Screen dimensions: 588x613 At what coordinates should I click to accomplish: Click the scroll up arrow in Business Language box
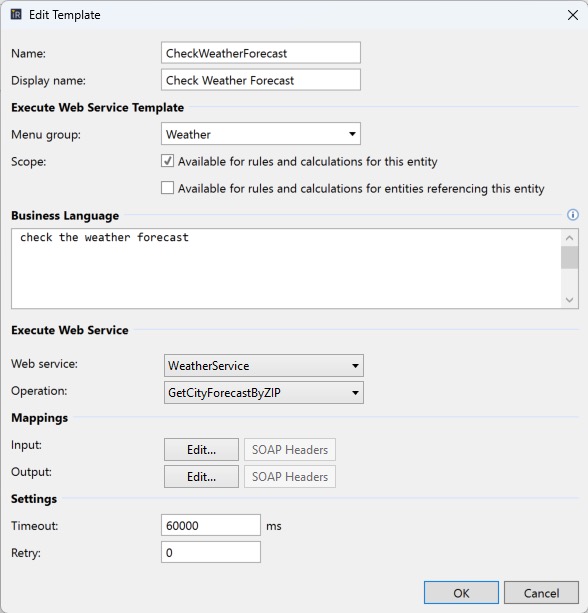[x=569, y=238]
